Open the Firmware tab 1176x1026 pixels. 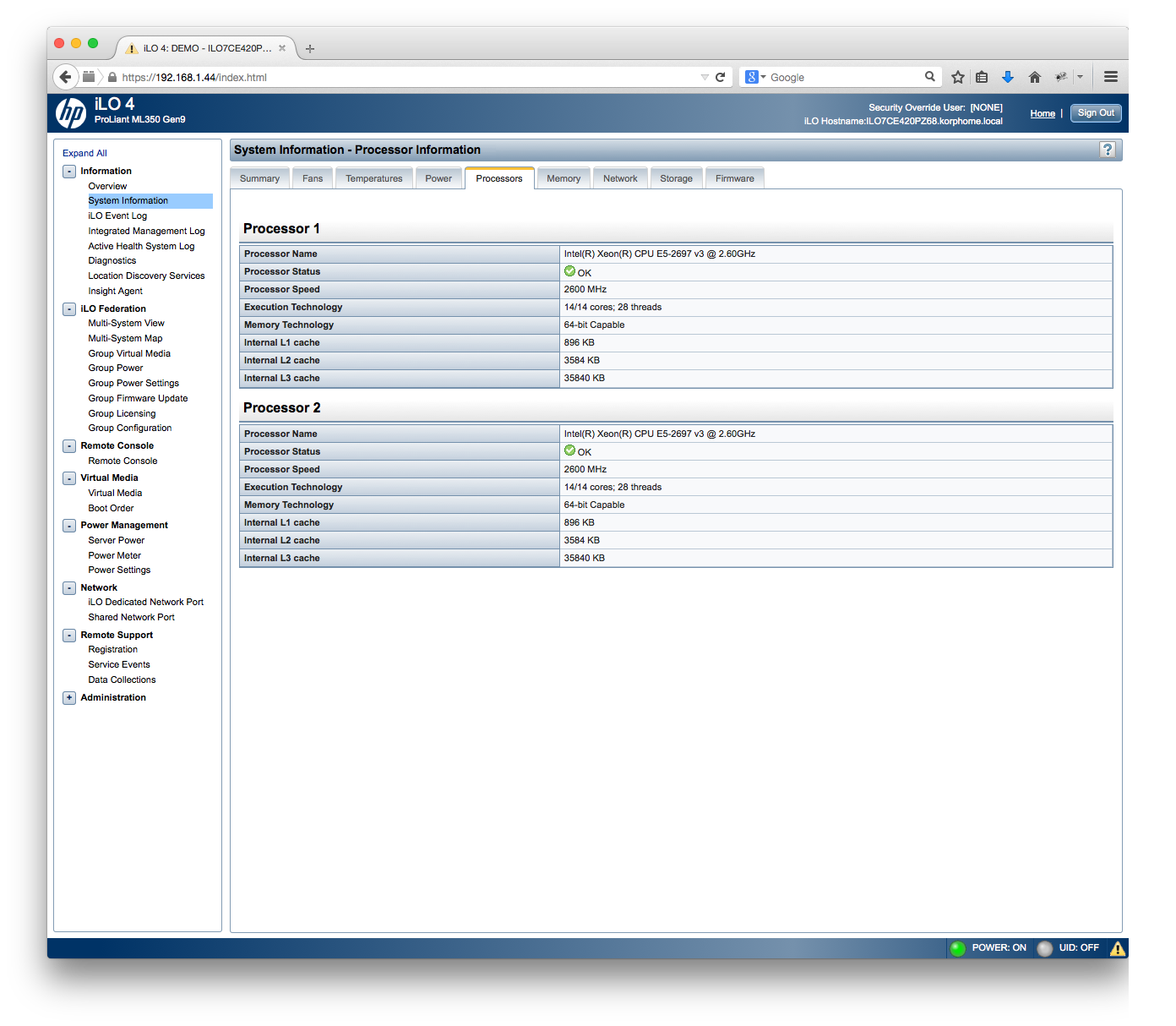pyautogui.click(x=735, y=178)
